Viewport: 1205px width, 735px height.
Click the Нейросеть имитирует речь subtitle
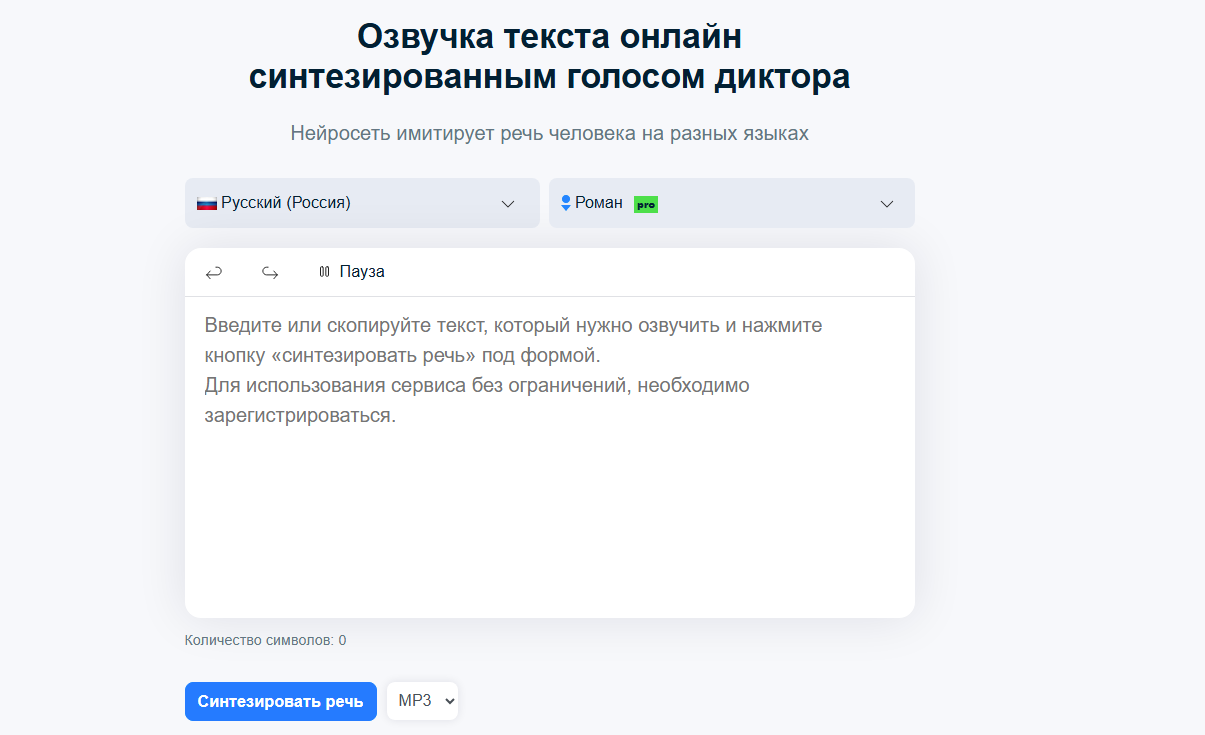549,133
